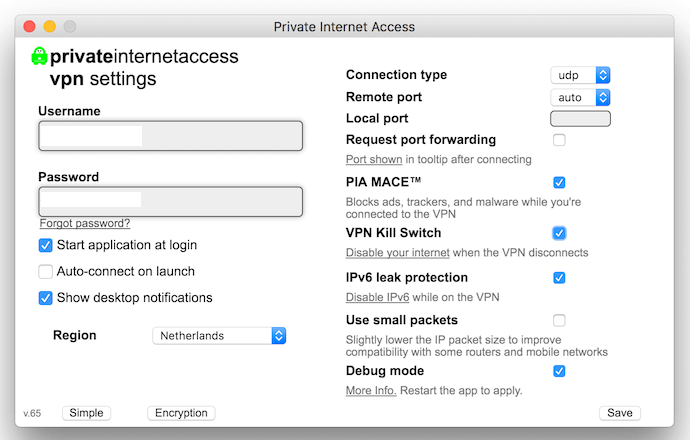Click the Save button
The height and width of the screenshot is (440, 690).
pyautogui.click(x=620, y=413)
